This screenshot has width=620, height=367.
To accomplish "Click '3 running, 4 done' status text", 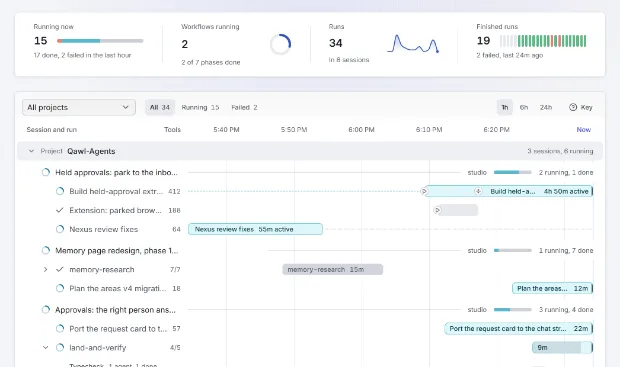I will coord(566,310).
